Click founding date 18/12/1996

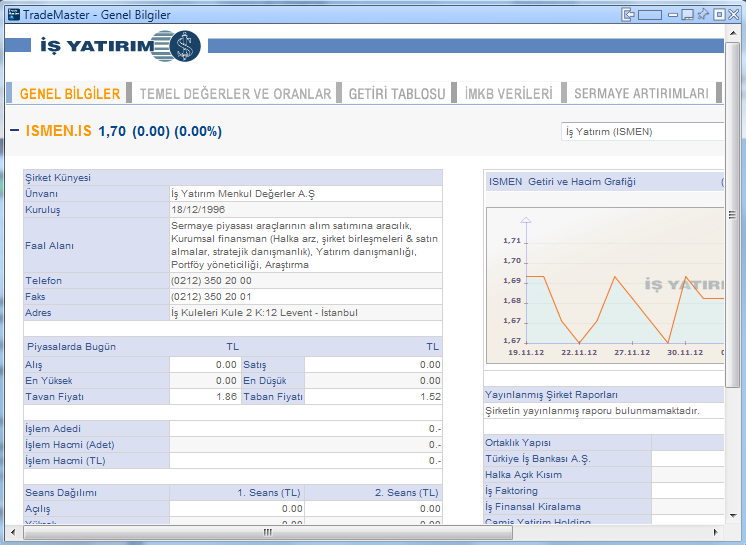click(198, 210)
